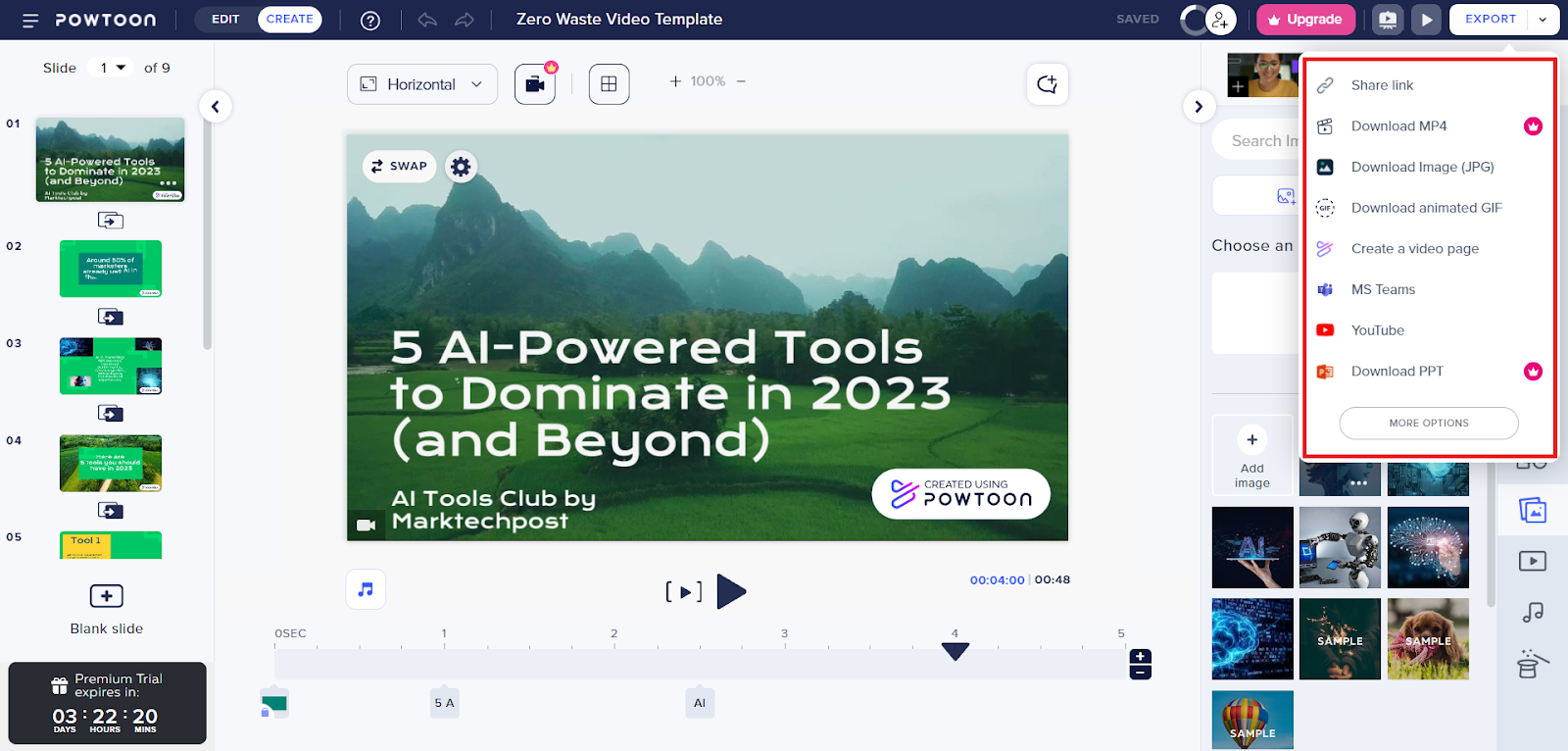Open the hamburger menu icon

pos(30,20)
